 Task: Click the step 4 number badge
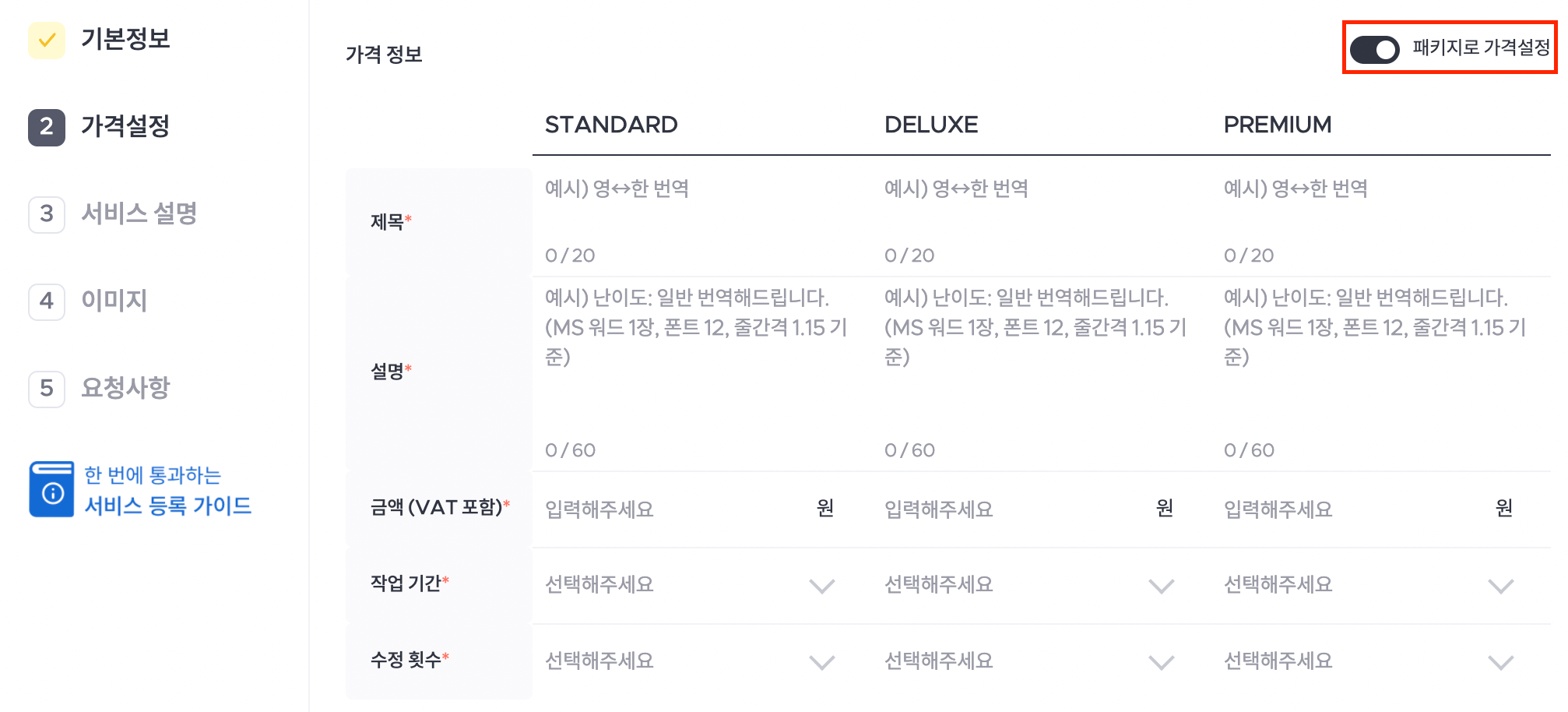point(47,301)
